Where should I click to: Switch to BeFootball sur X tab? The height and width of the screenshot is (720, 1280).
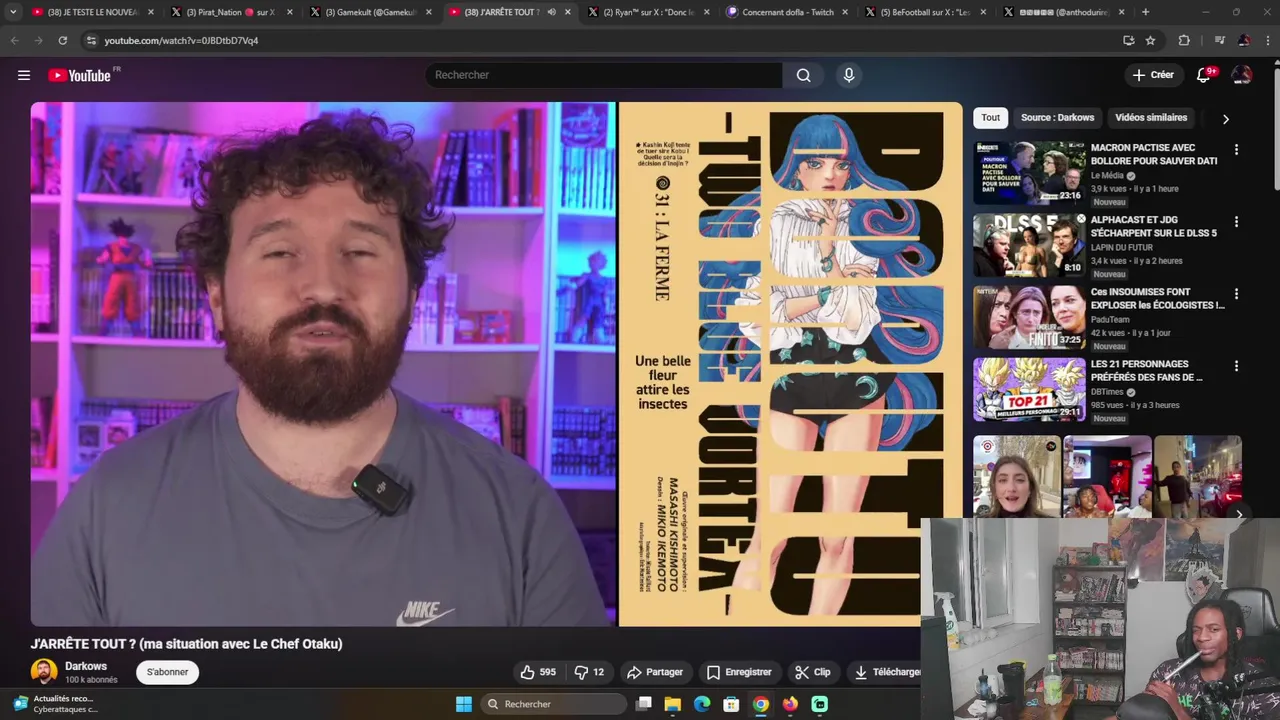click(926, 12)
